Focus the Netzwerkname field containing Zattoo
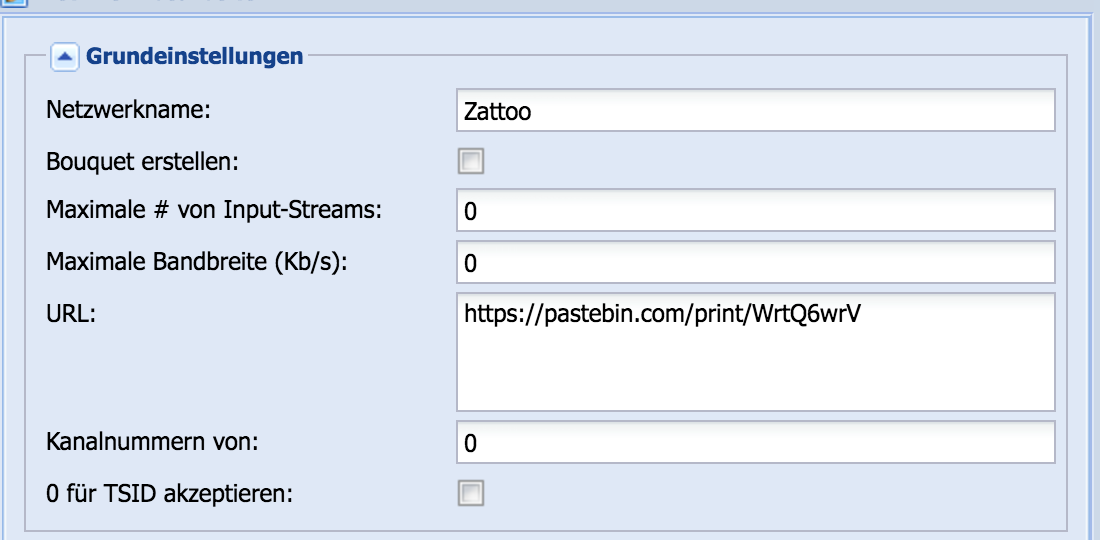 (756, 110)
